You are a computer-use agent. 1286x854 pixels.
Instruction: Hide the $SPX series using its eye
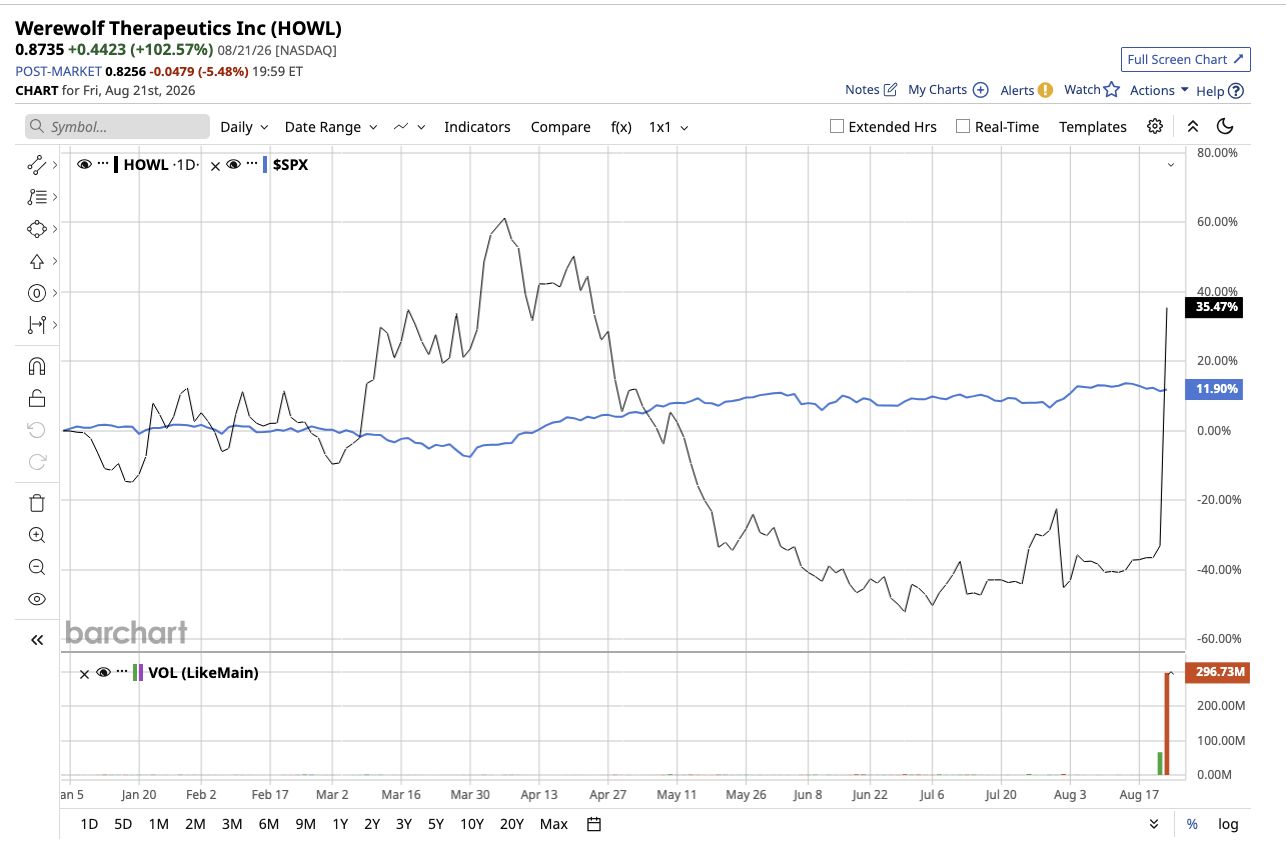[x=233, y=165]
